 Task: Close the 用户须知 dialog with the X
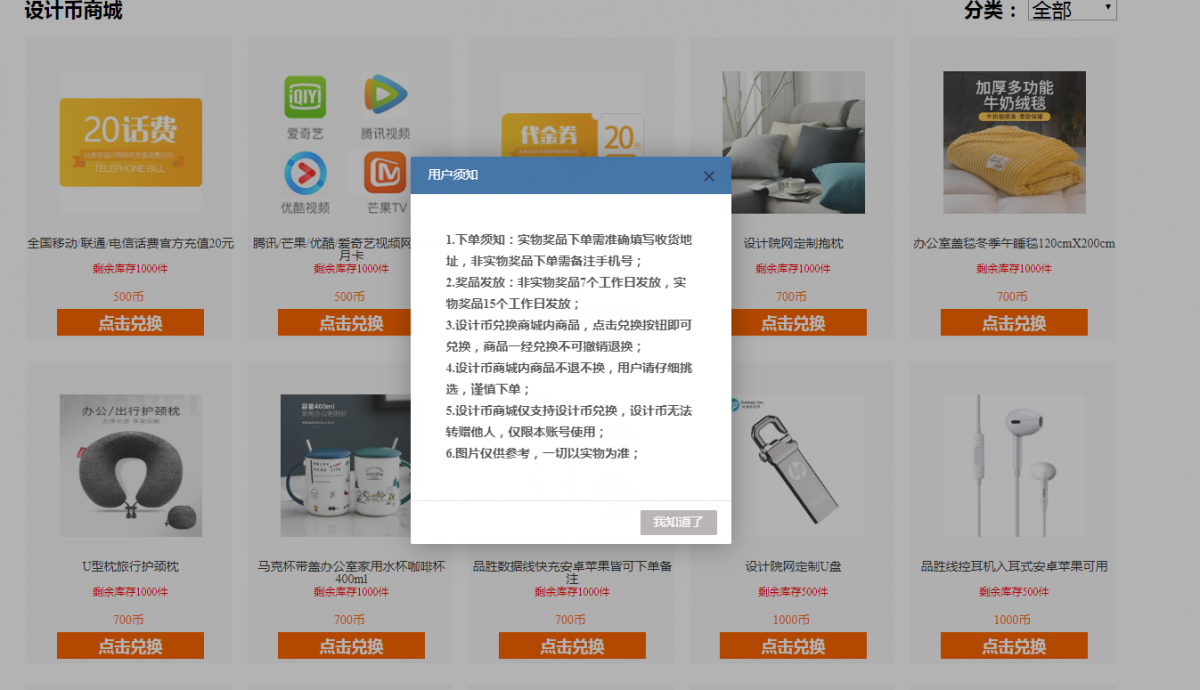tap(709, 176)
